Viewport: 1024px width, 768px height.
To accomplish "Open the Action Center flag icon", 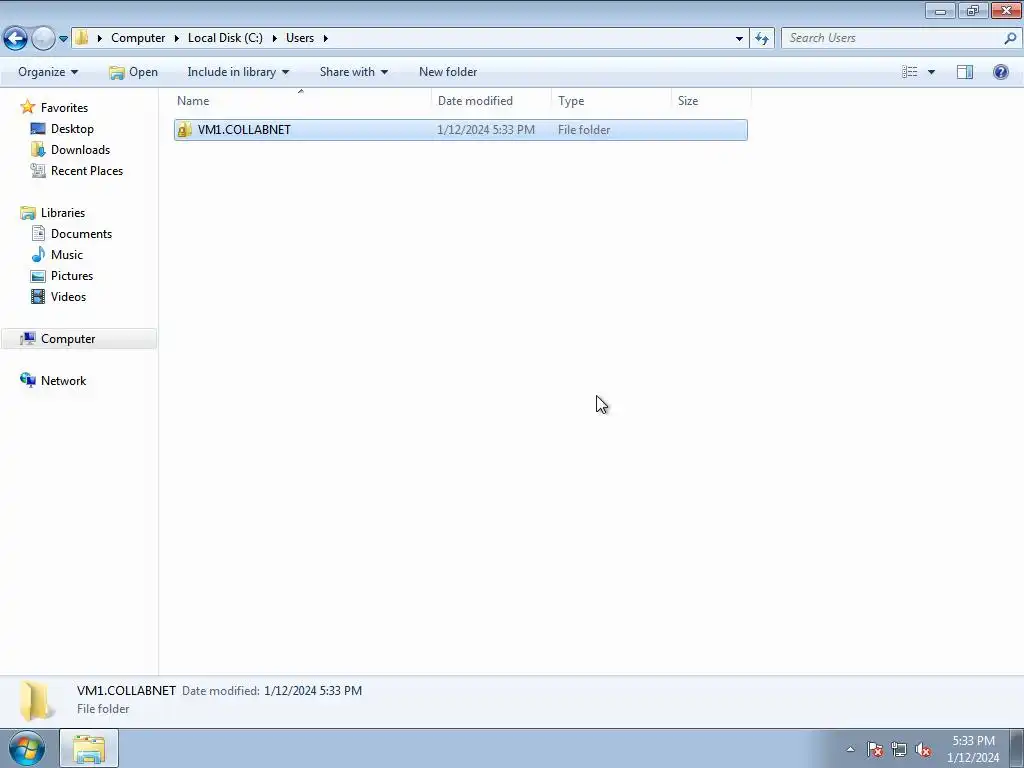I will [874, 749].
